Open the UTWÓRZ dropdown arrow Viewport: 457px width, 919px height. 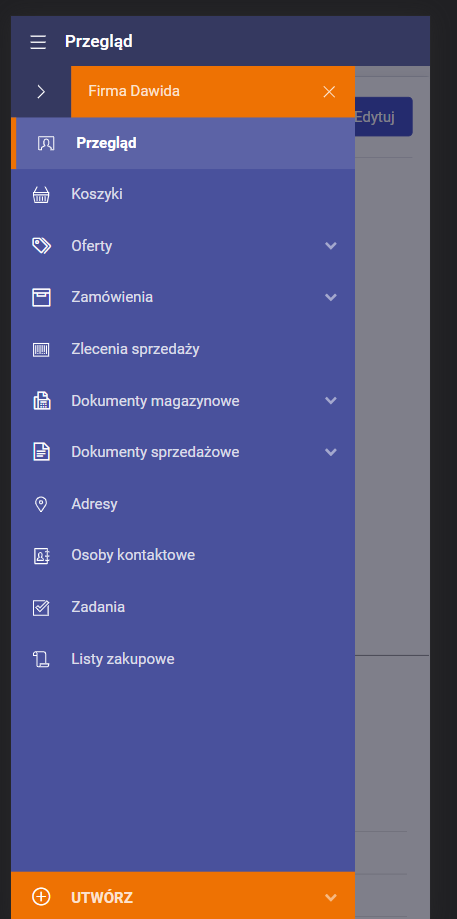click(331, 897)
